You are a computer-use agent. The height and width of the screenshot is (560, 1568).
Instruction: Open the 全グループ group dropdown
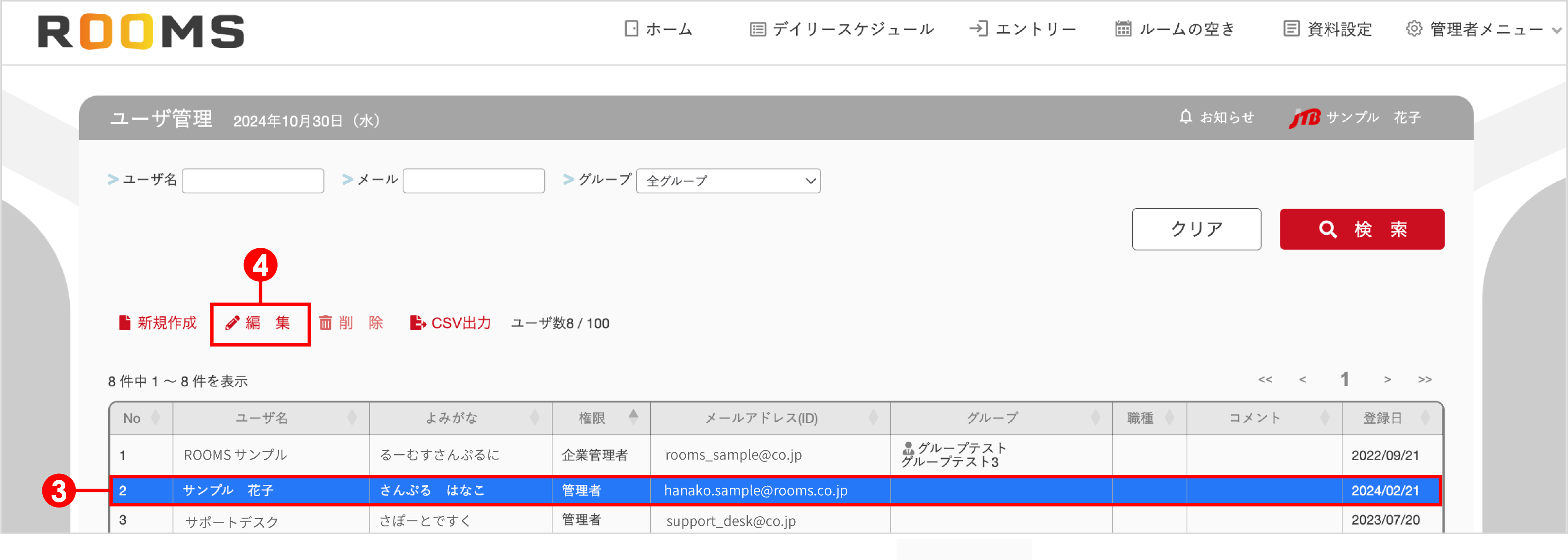coord(728,181)
